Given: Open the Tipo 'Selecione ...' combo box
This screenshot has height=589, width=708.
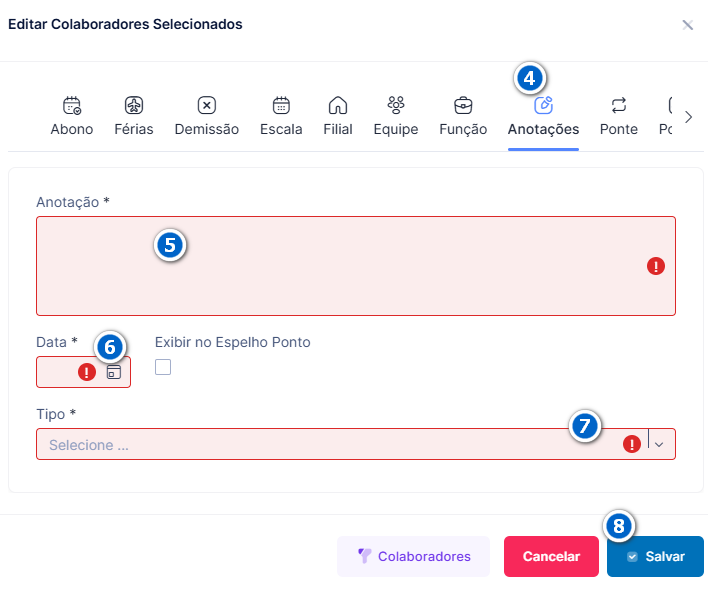Looking at the screenshot, I should 356,444.
